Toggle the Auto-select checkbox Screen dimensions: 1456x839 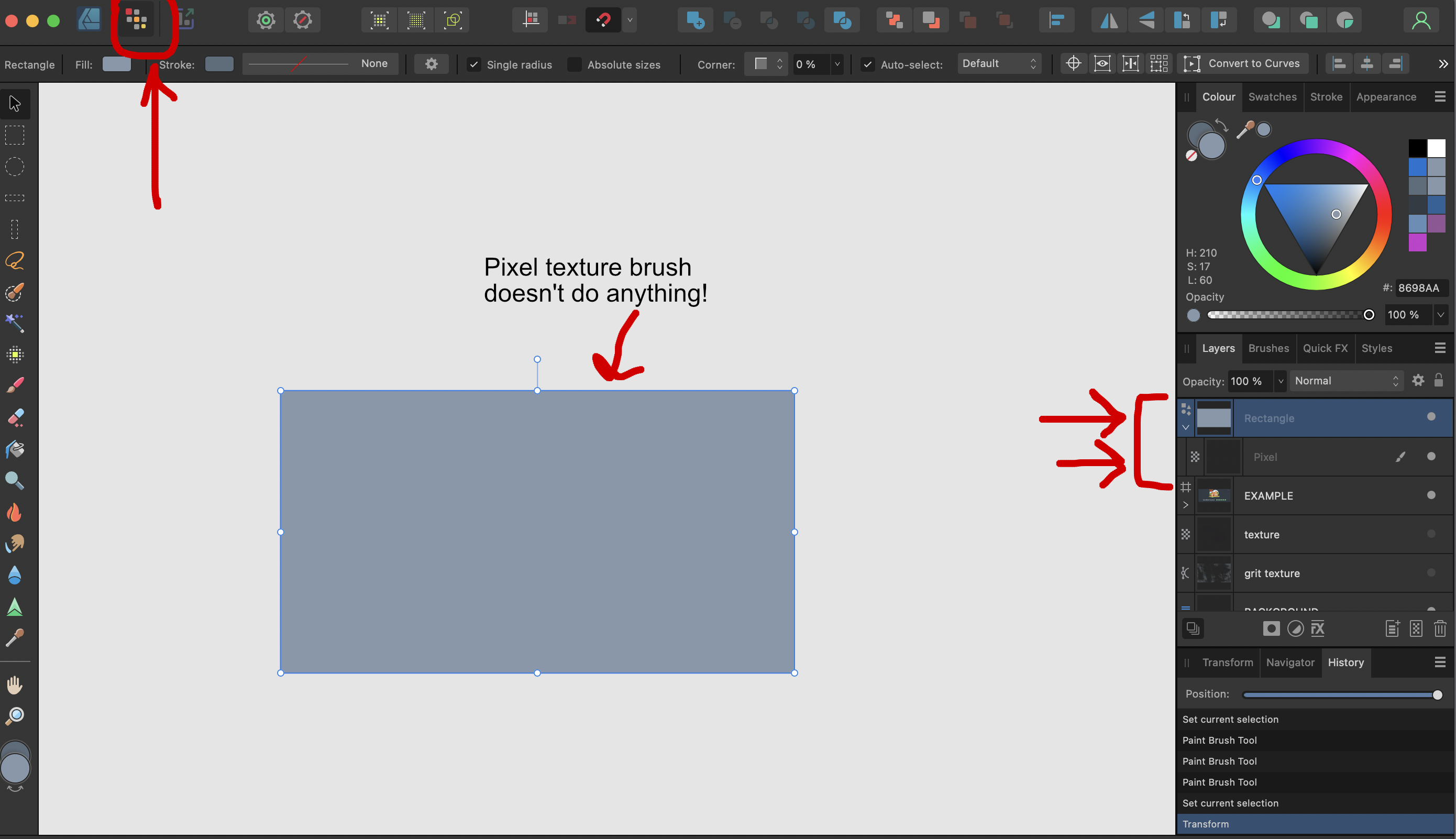tap(868, 64)
